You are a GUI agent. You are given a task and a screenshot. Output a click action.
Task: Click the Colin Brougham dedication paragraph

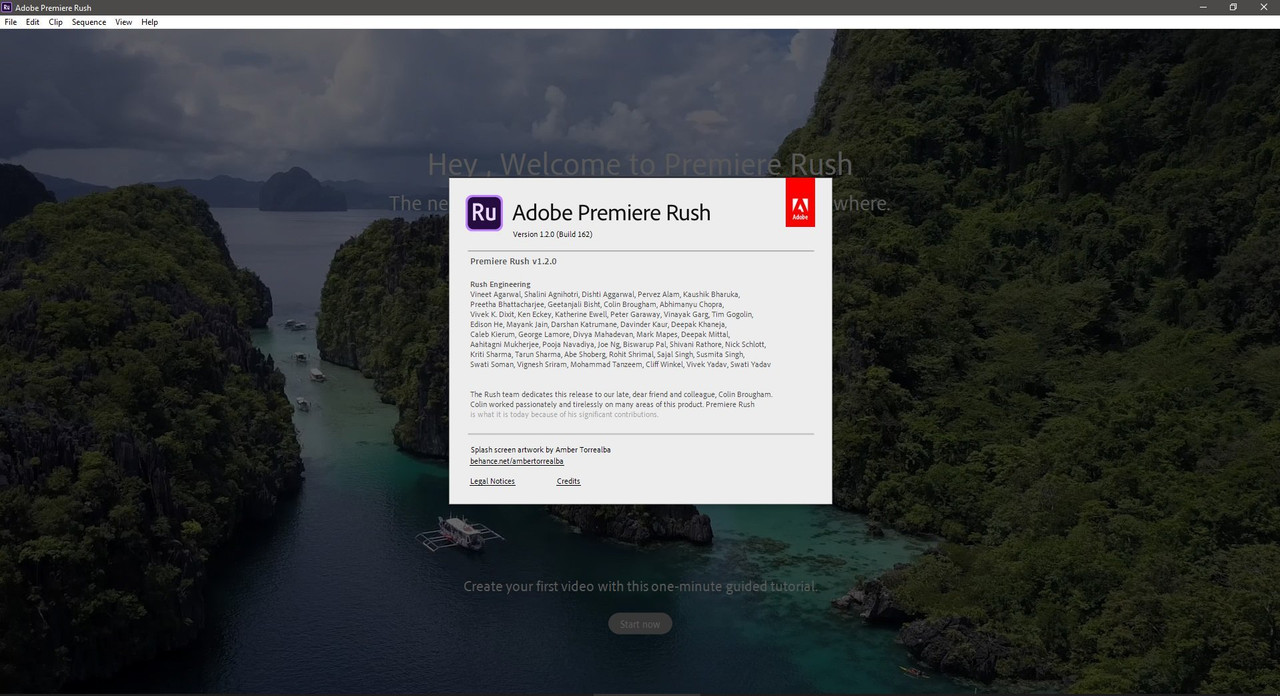coord(621,404)
